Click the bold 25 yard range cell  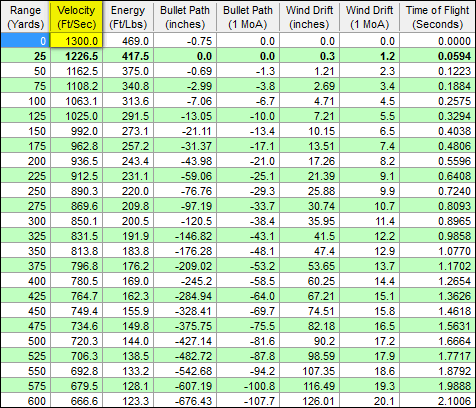tap(25, 56)
